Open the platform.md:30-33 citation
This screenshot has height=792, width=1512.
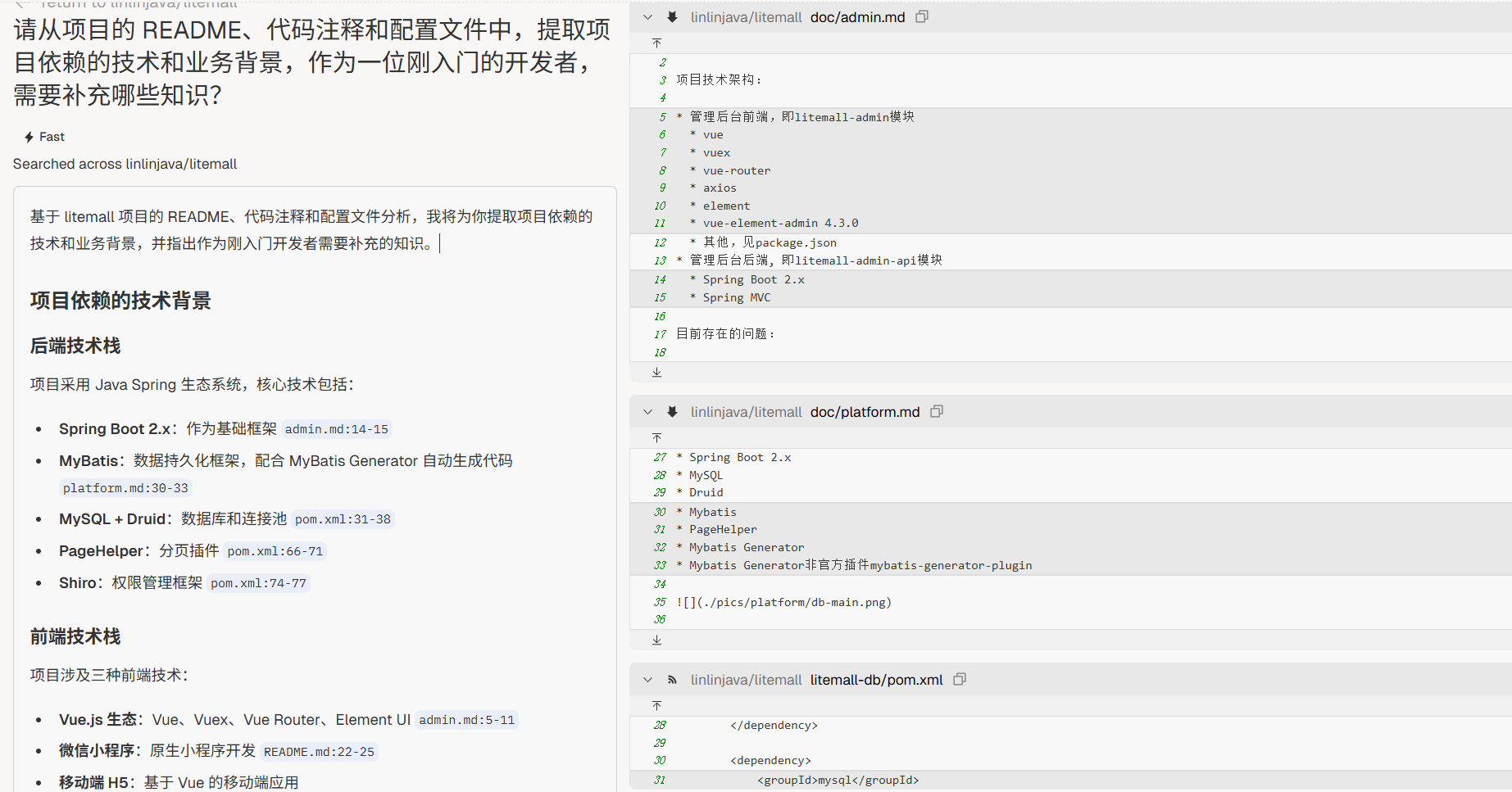coord(125,488)
